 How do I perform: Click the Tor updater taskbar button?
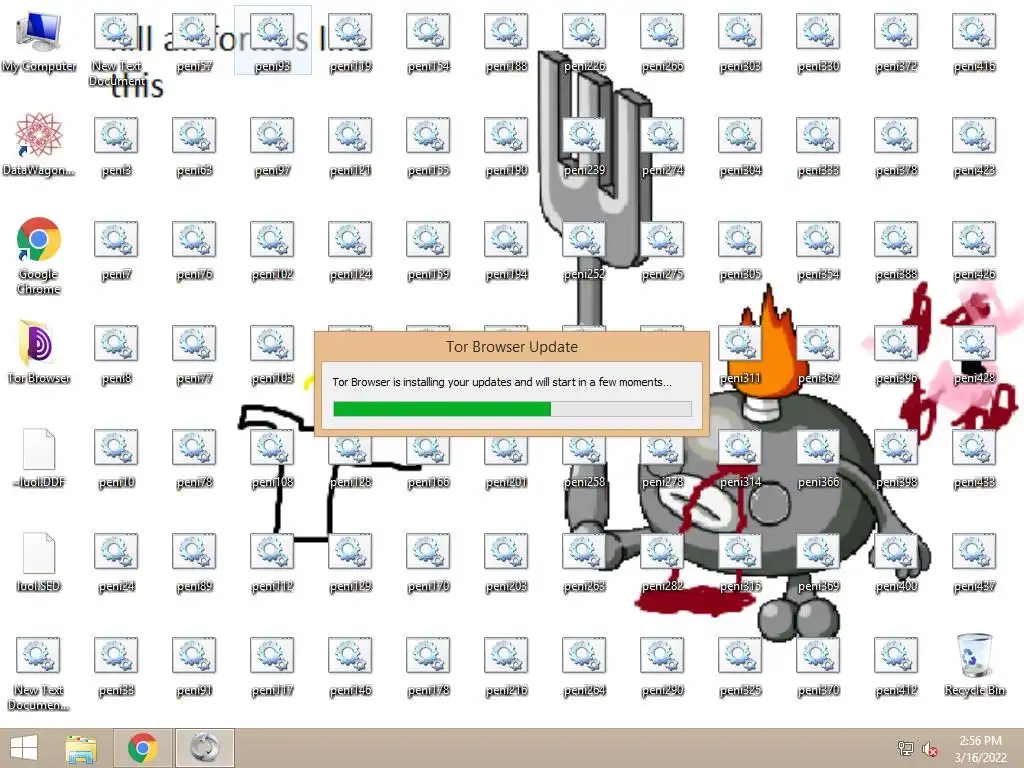(205, 748)
